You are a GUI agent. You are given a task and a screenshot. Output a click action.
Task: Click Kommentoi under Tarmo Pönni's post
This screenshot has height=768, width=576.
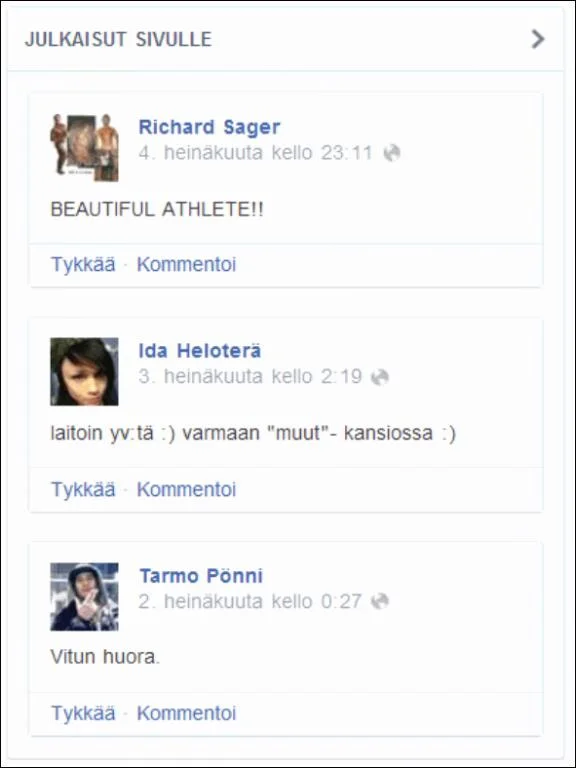186,713
